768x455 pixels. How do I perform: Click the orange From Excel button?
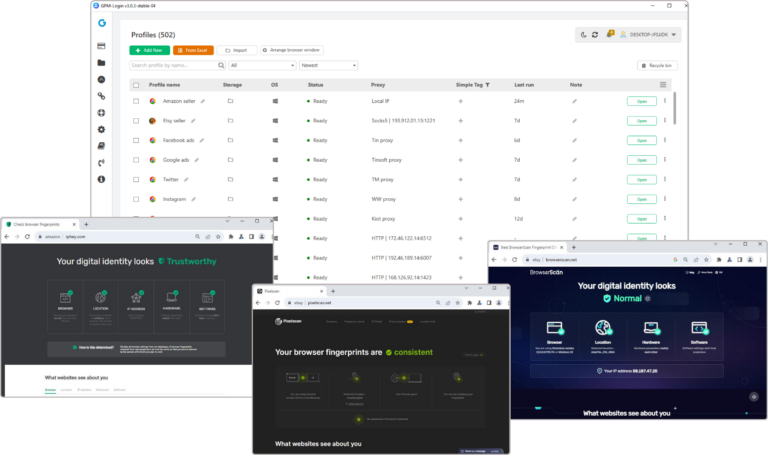[x=193, y=50]
